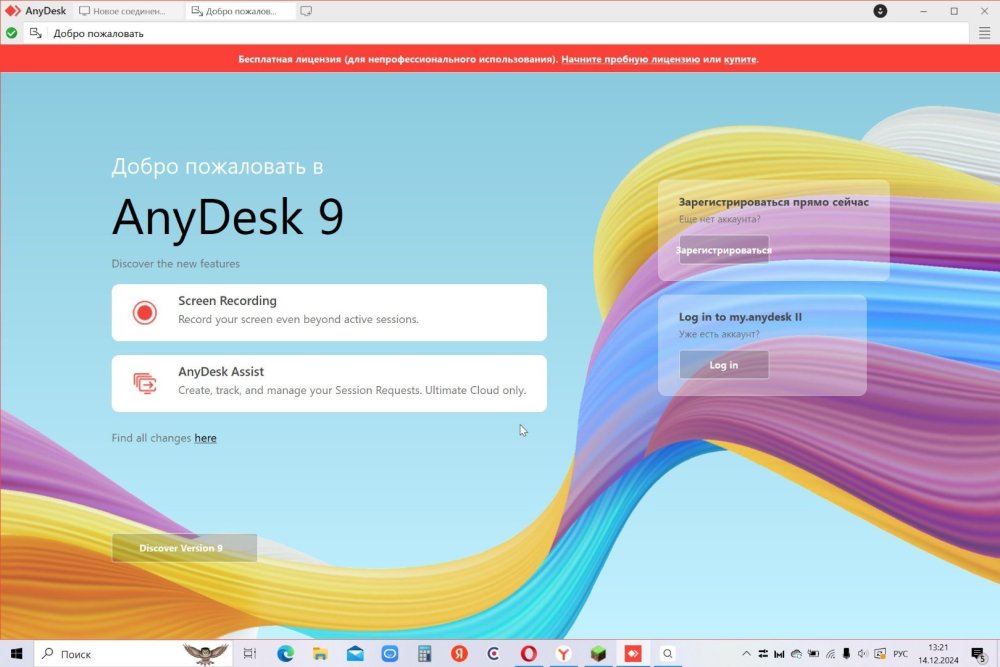This screenshot has width=1000, height=667.
Task: Open the green cube app on taskbar
Action: click(598, 654)
